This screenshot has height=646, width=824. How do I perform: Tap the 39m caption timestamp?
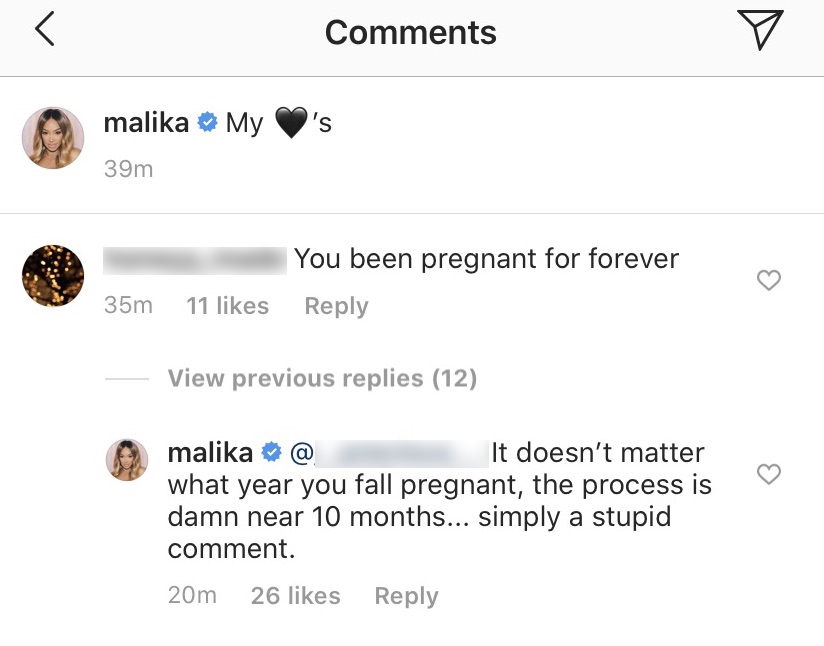tap(128, 168)
